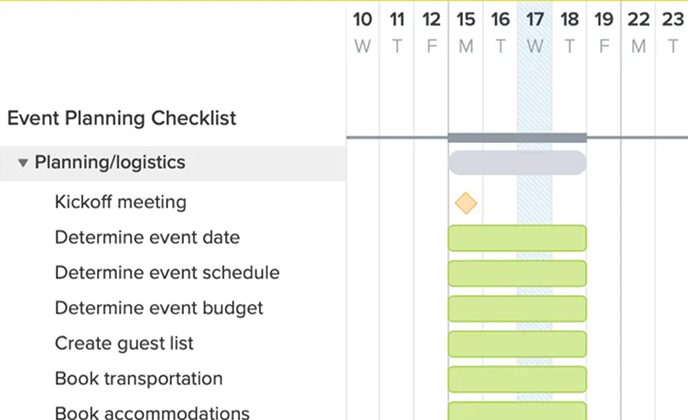Viewport: 688px width, 420px height.
Task: Select the Kickoff meeting task row
Action: [120, 202]
